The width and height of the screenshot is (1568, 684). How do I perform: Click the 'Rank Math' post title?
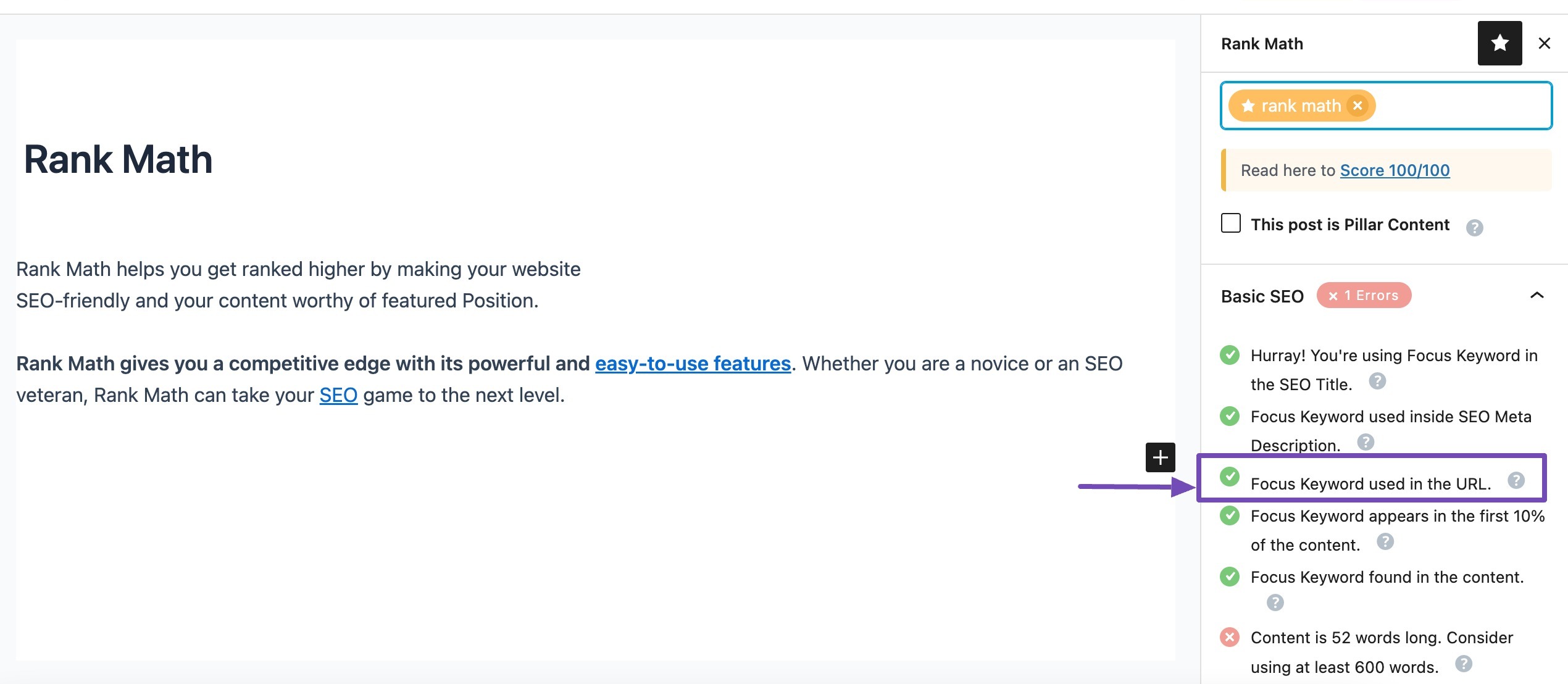tap(118, 159)
